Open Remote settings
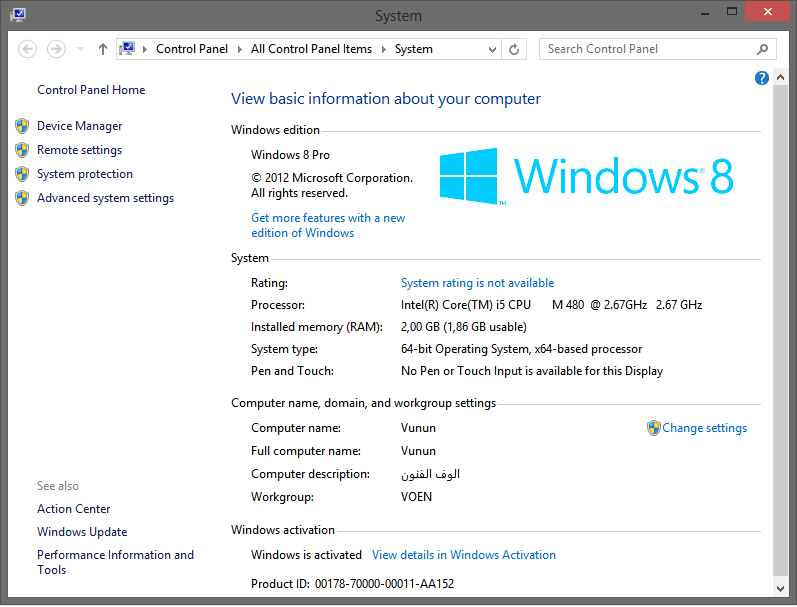 pos(79,150)
